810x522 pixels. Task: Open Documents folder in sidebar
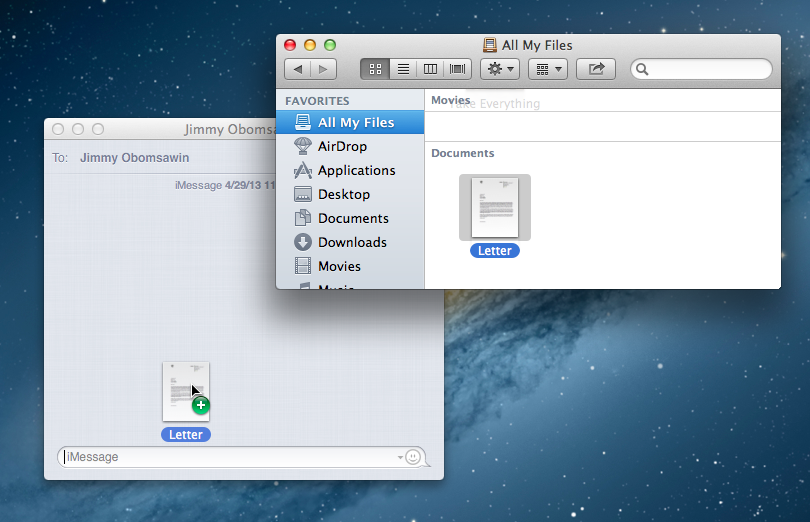(x=350, y=218)
